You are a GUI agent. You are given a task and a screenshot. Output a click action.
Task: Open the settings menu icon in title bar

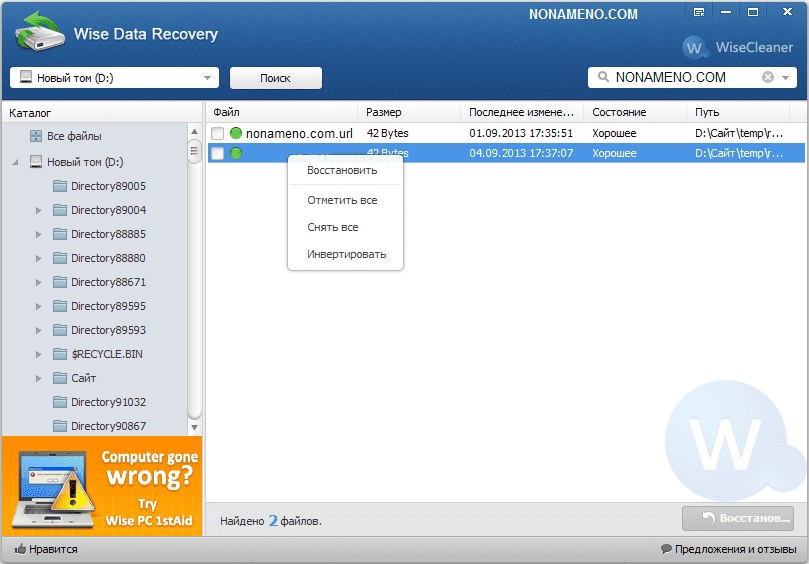coord(699,12)
